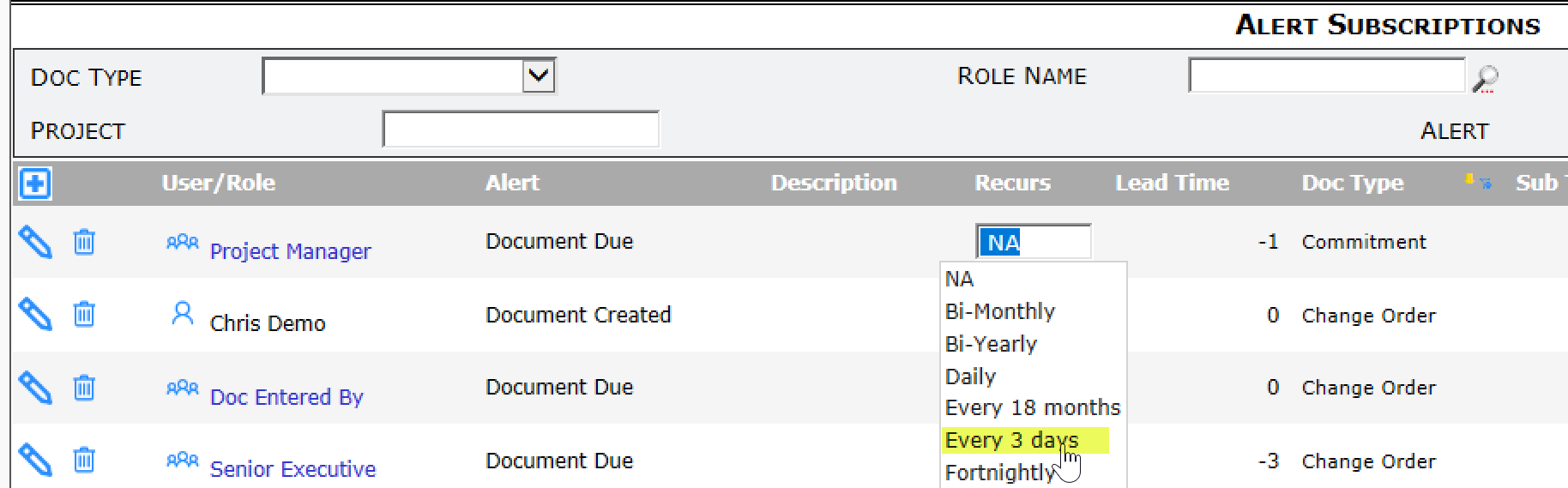Delete the Chris Demo subscription
The height and width of the screenshot is (488, 1568).
84,314
